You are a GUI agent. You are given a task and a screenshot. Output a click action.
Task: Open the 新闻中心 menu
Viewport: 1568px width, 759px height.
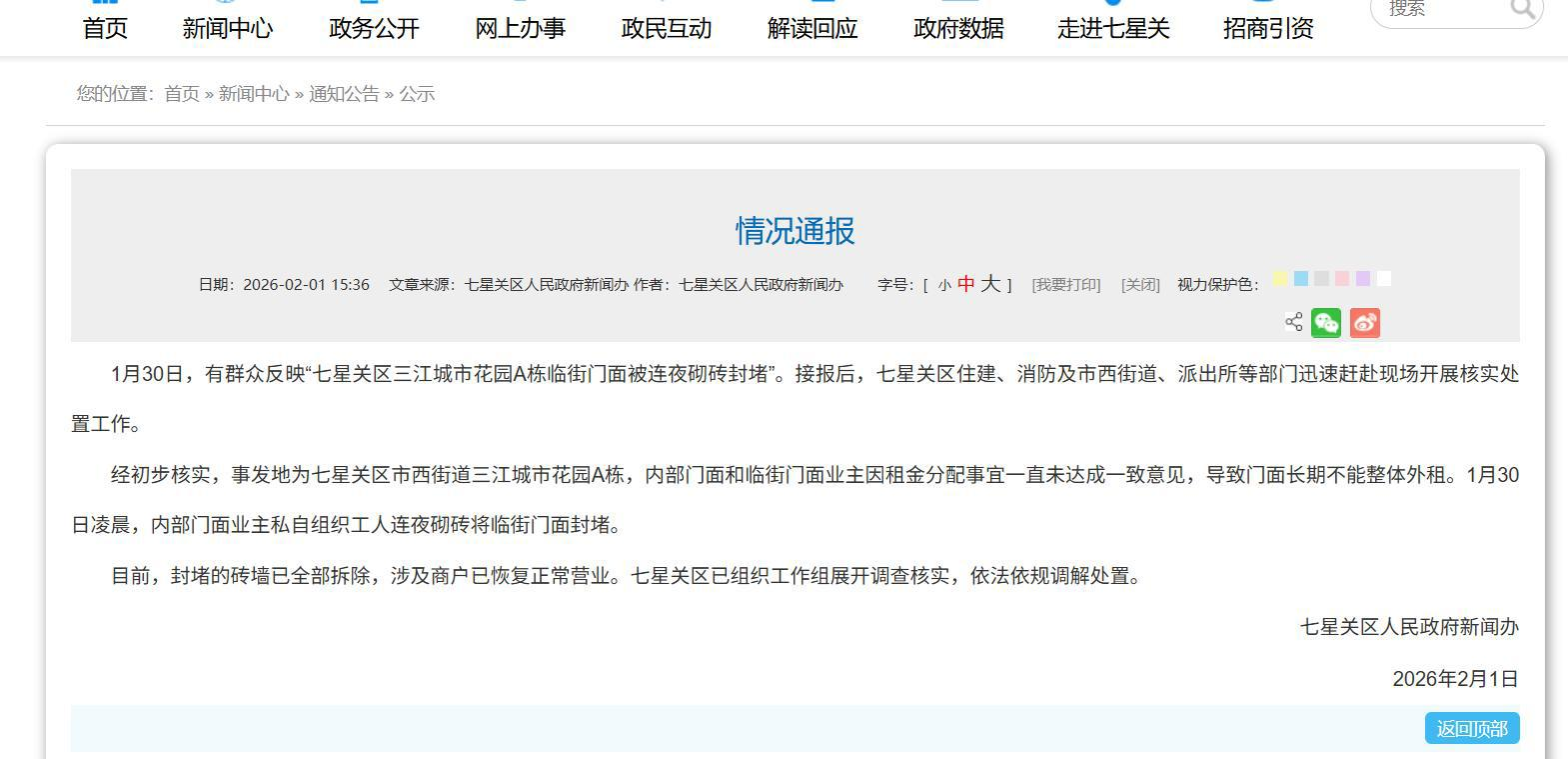[227, 29]
